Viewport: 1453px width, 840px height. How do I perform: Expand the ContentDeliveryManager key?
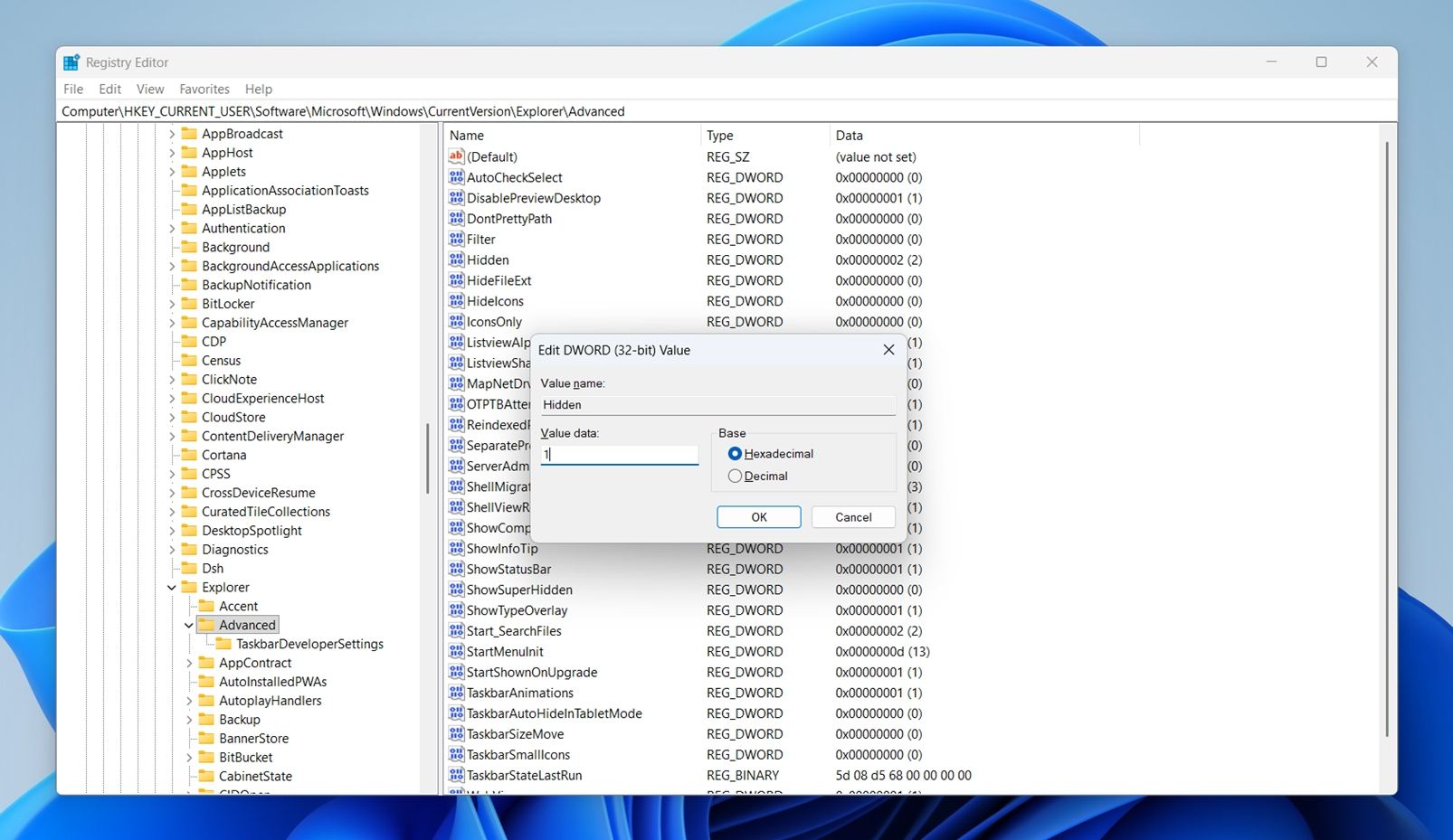pyautogui.click(x=172, y=436)
